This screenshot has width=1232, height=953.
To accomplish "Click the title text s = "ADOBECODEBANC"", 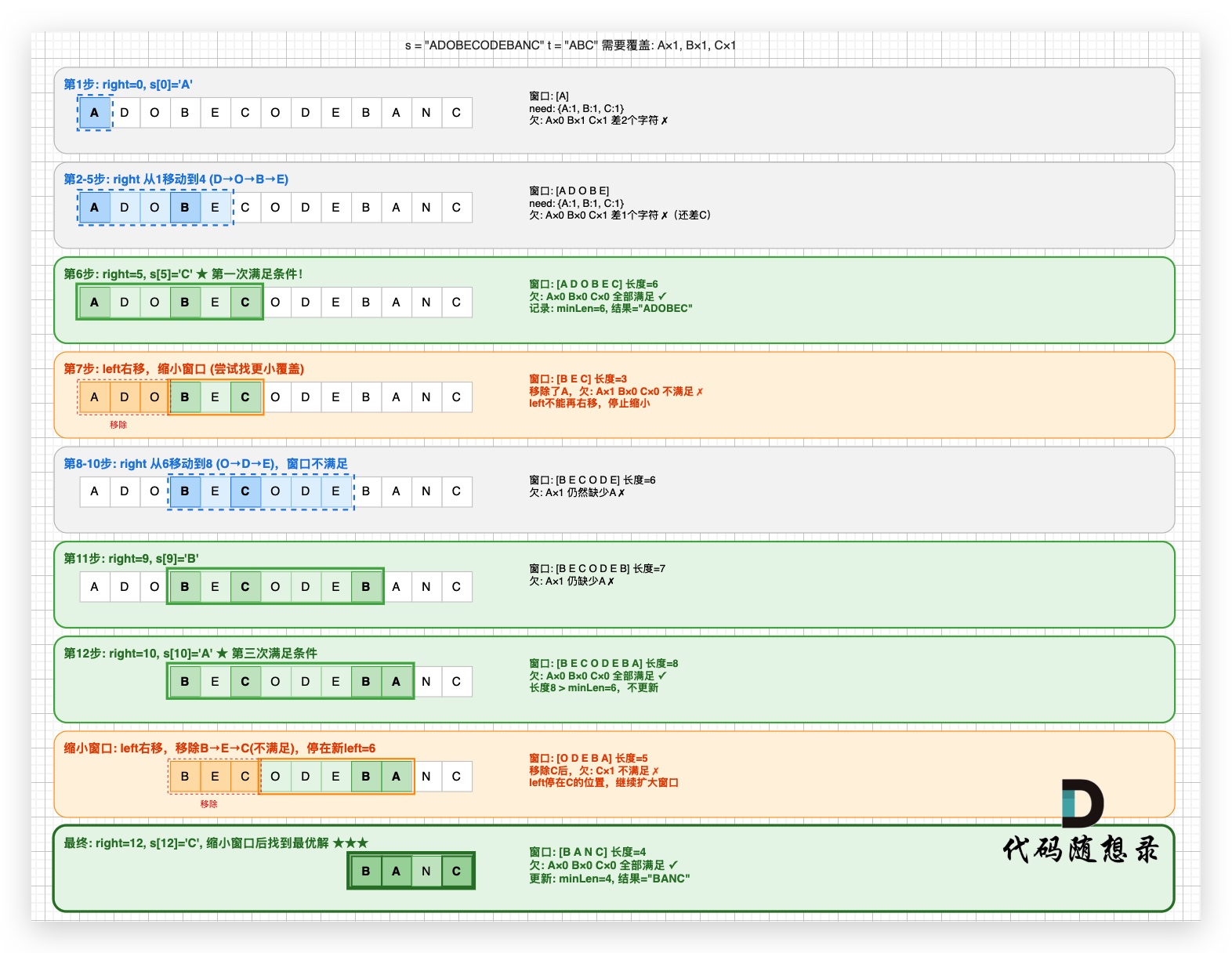I will [x=570, y=45].
